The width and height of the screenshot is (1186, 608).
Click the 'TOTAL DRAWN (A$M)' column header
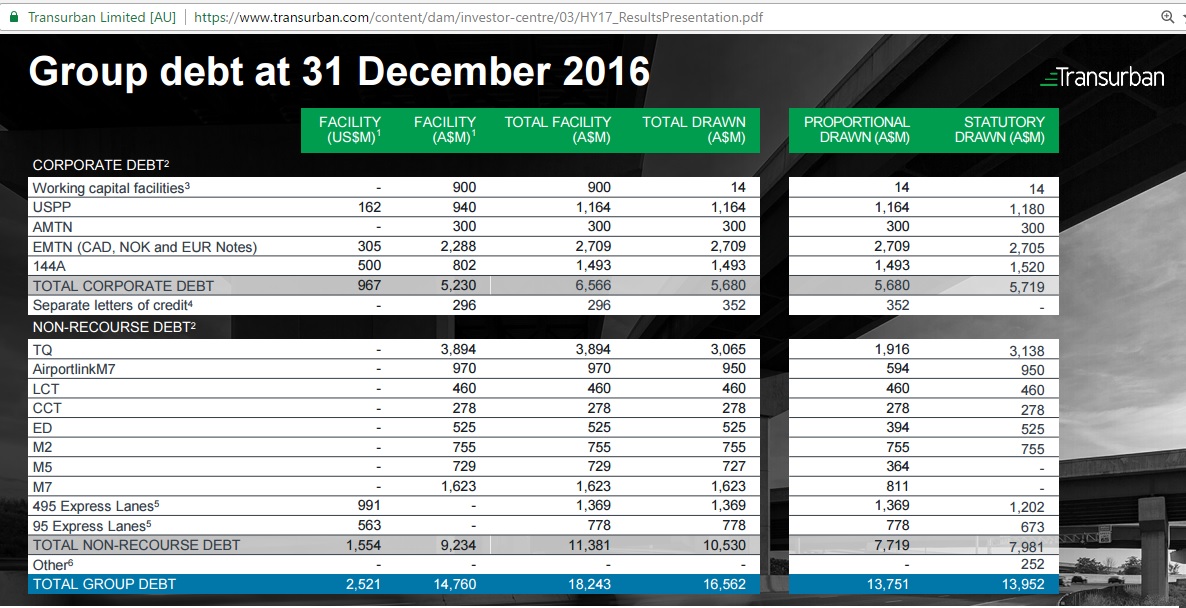pos(694,129)
